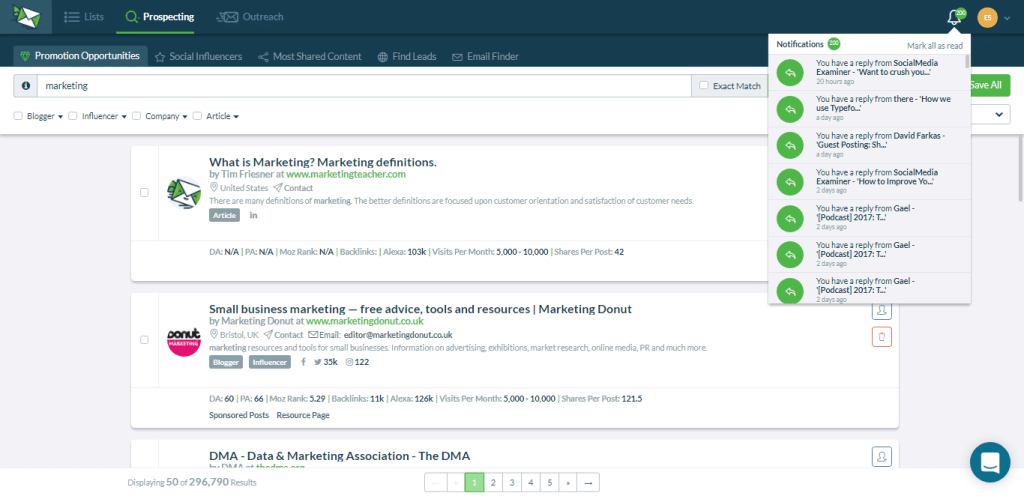Open the ES user avatar menu
Viewport: 1024px width, 496px height.
pos(987,18)
